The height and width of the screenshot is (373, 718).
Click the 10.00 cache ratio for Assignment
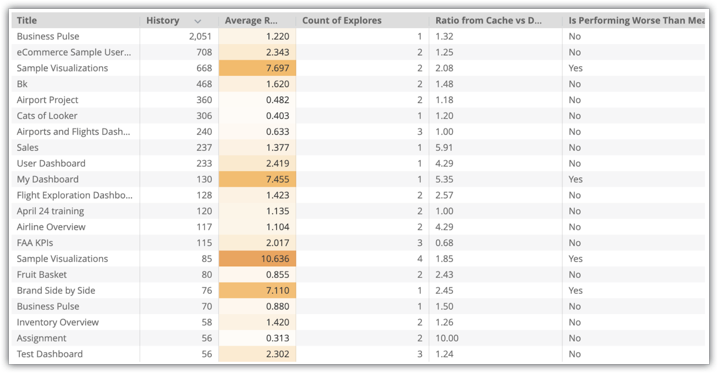pyautogui.click(x=447, y=338)
